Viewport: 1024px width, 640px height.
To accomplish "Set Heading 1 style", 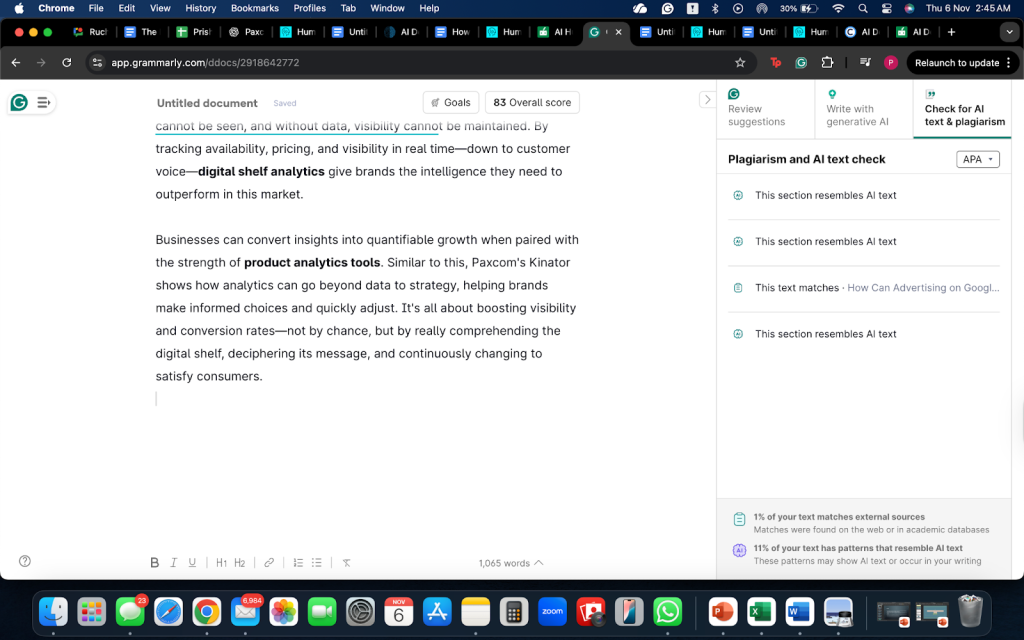I will (222, 563).
